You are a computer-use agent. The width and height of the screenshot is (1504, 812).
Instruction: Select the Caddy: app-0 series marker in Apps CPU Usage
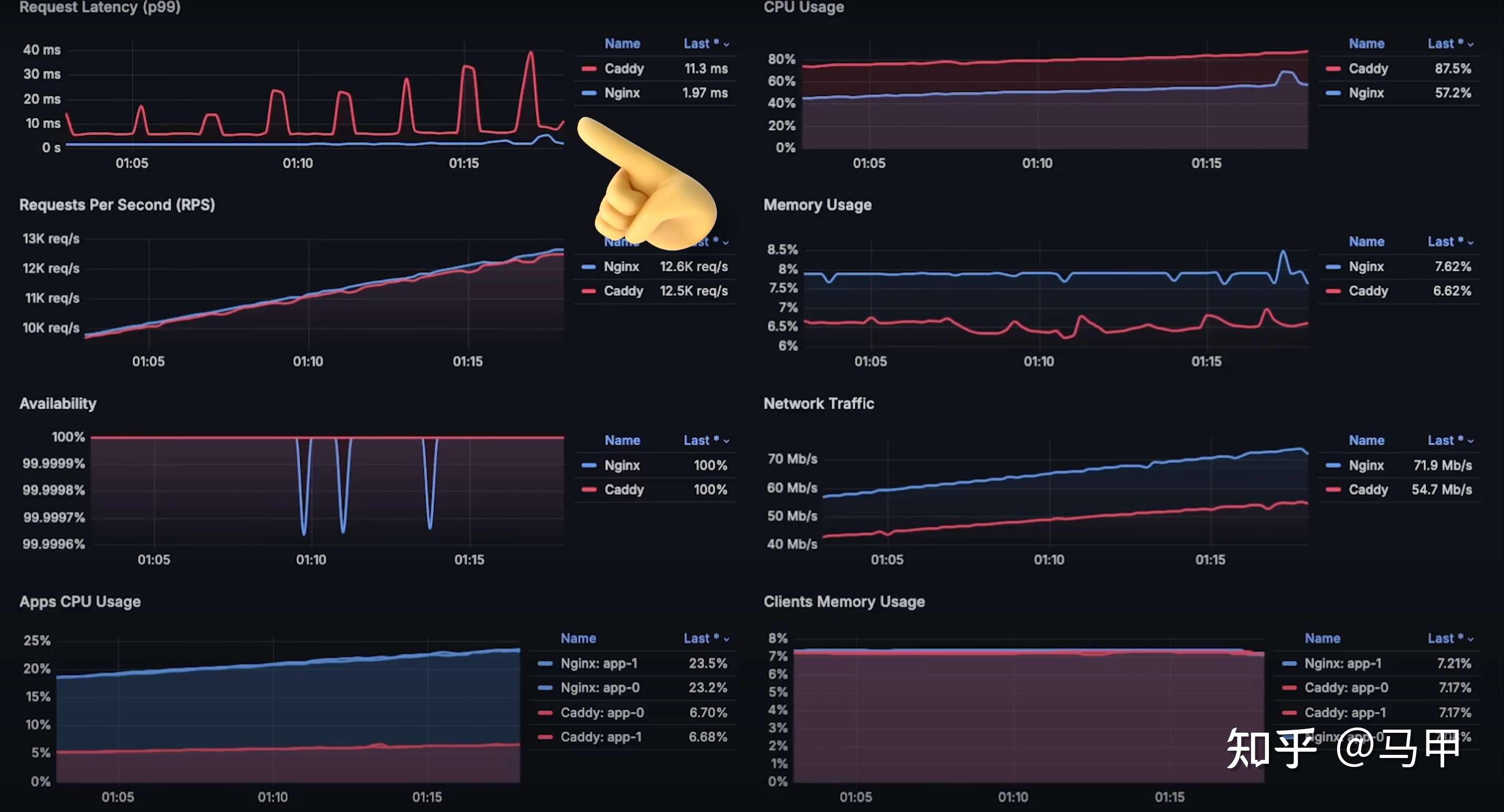click(545, 712)
